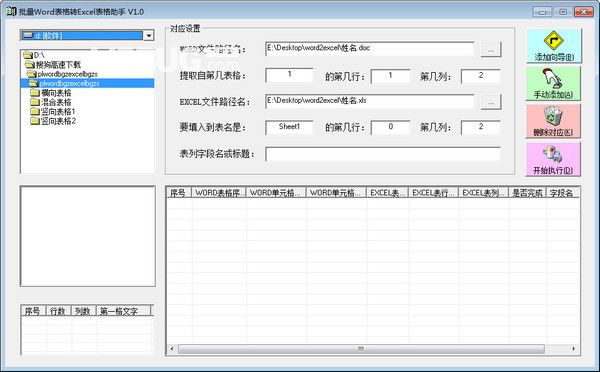This screenshot has height=372, width=600.
Task: Click the 是否完成 column header
Action: click(x=527, y=193)
